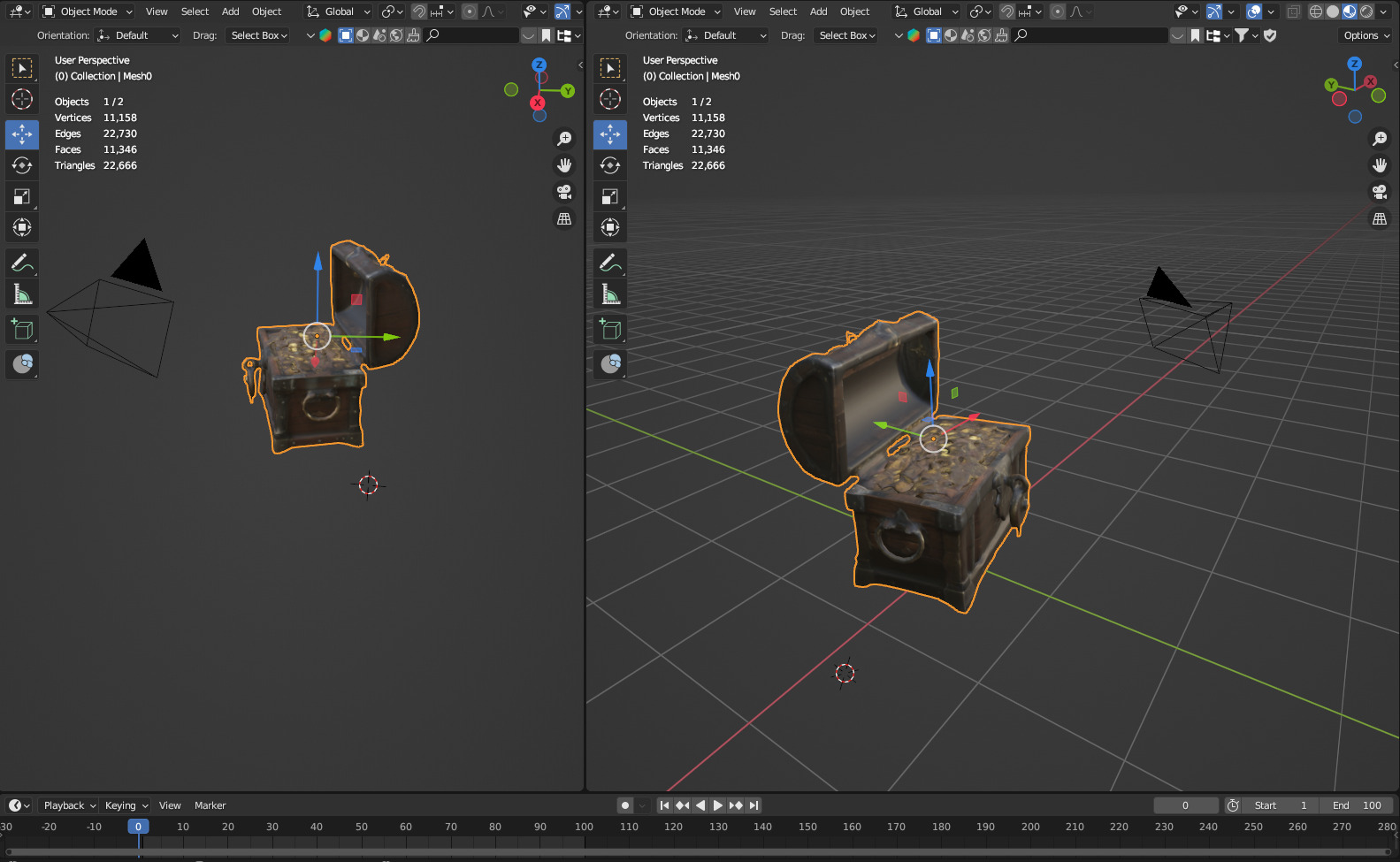Activate the Rotate tool in right viewport

point(610,165)
